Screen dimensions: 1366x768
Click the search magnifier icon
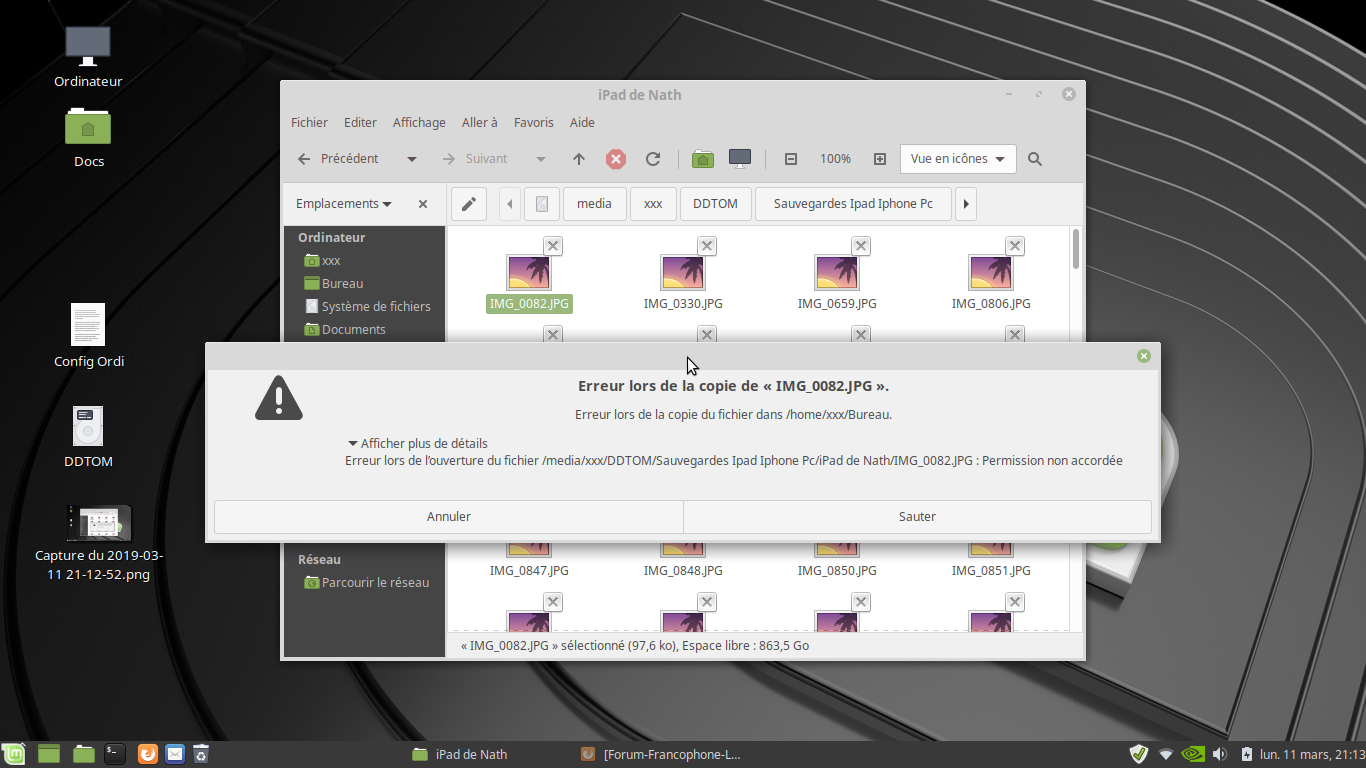tap(1035, 159)
